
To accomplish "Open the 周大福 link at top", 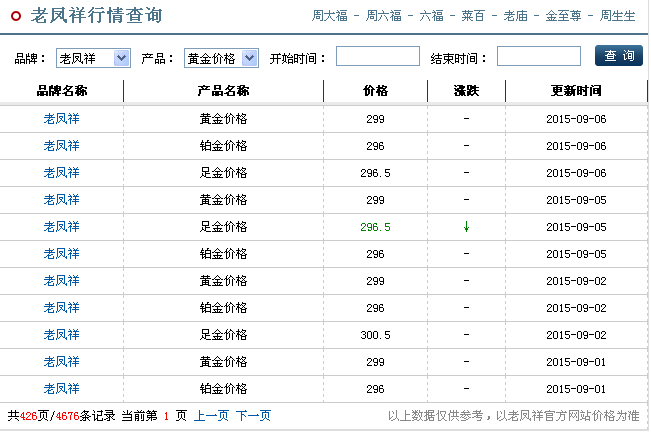I will coord(330,16).
